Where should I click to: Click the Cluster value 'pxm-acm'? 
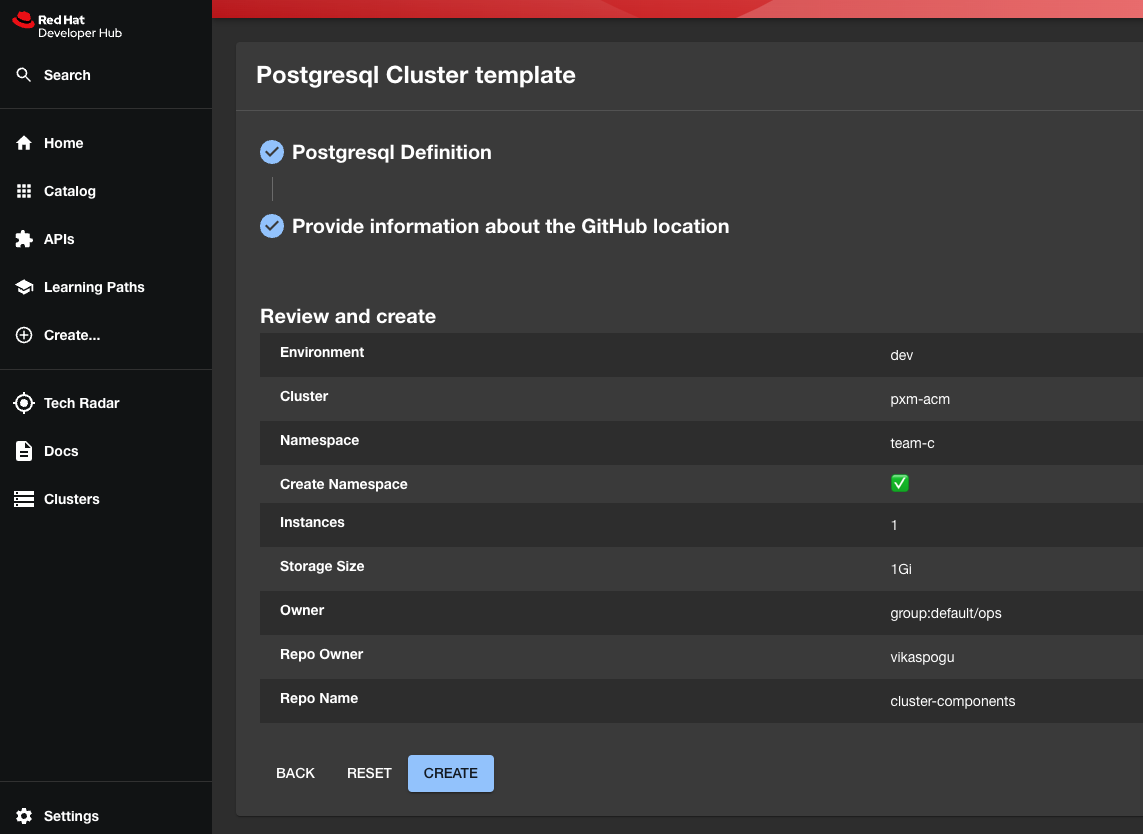point(920,400)
